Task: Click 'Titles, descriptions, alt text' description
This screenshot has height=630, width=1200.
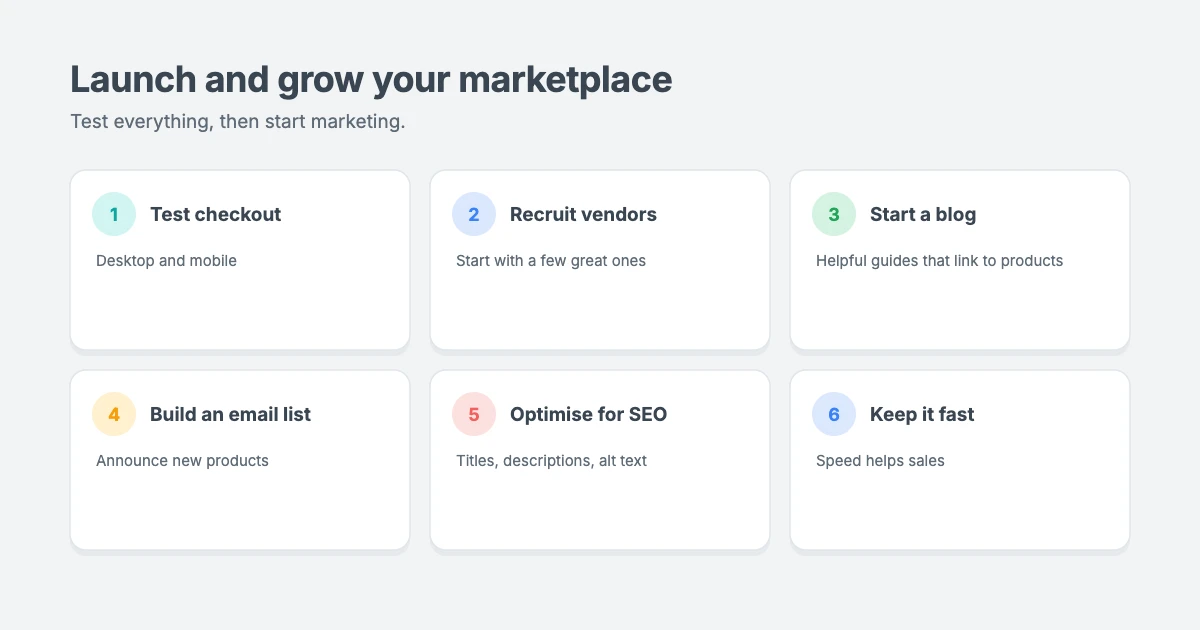Action: (x=551, y=461)
